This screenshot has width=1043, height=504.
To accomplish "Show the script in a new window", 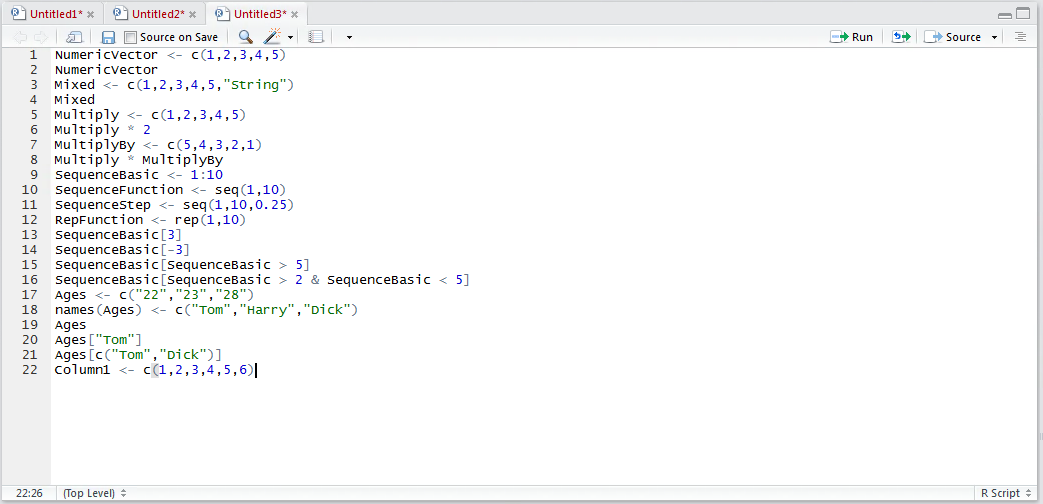I will (74, 37).
